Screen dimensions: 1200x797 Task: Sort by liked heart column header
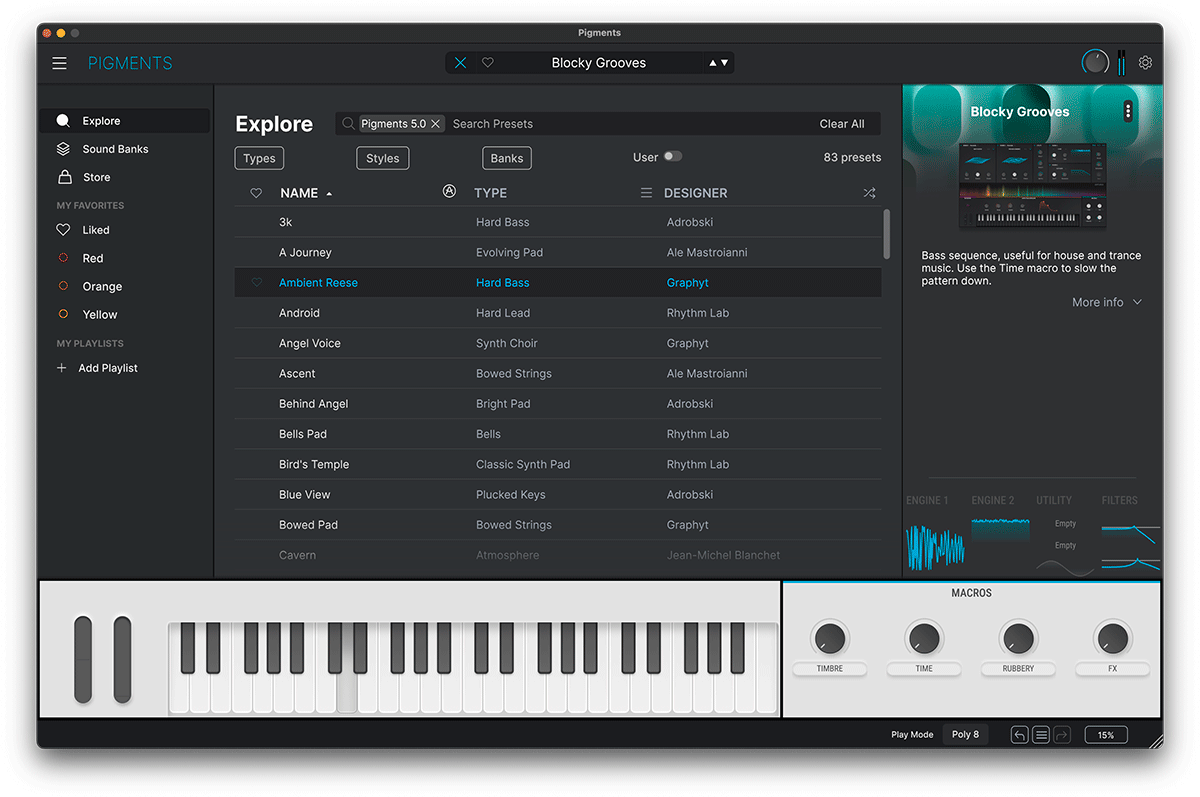click(256, 193)
